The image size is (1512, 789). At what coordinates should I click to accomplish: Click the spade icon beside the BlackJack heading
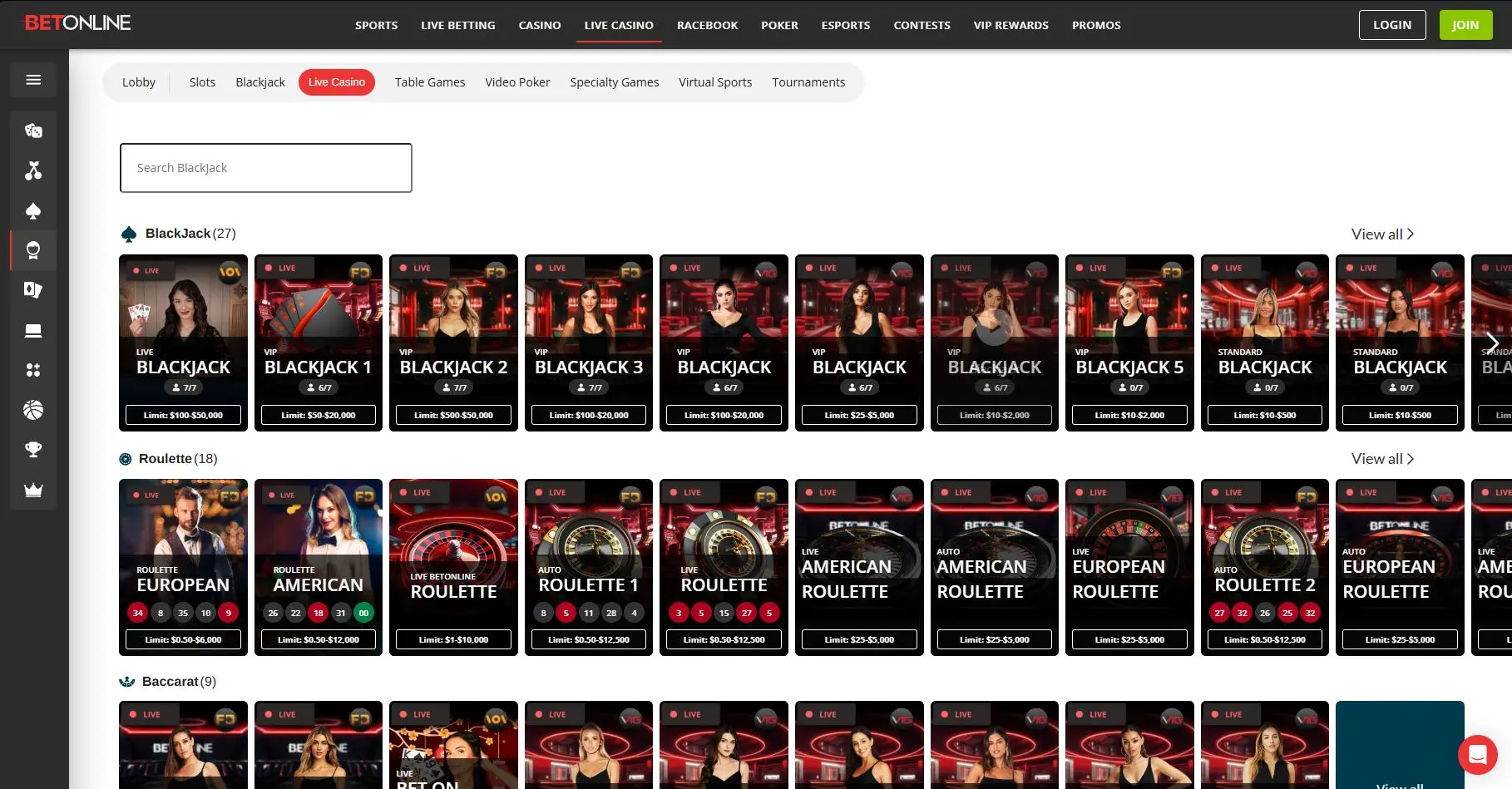coord(129,234)
